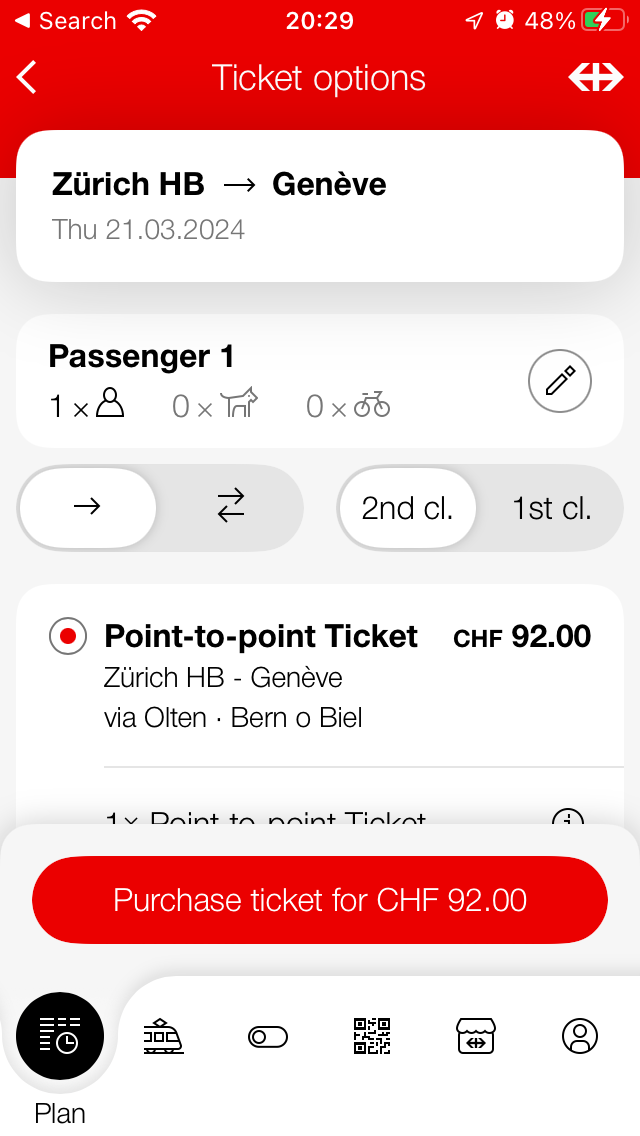The width and height of the screenshot is (640, 1136).
Task: Select the train departures icon in bottom bar
Action: 163,1037
